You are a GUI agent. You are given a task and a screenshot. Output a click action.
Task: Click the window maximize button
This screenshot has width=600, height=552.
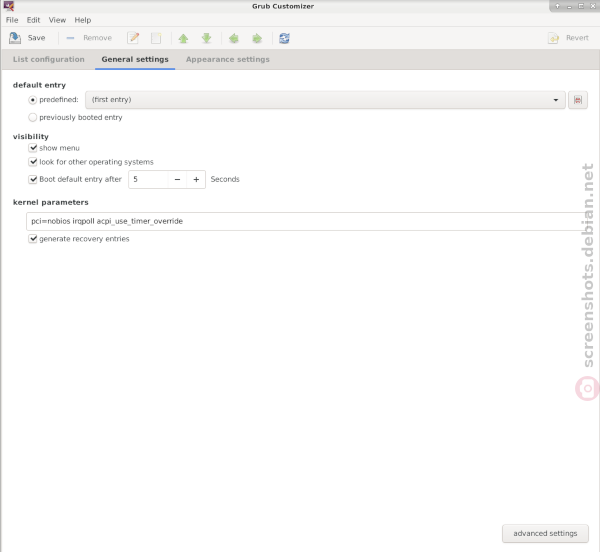[581, 6]
